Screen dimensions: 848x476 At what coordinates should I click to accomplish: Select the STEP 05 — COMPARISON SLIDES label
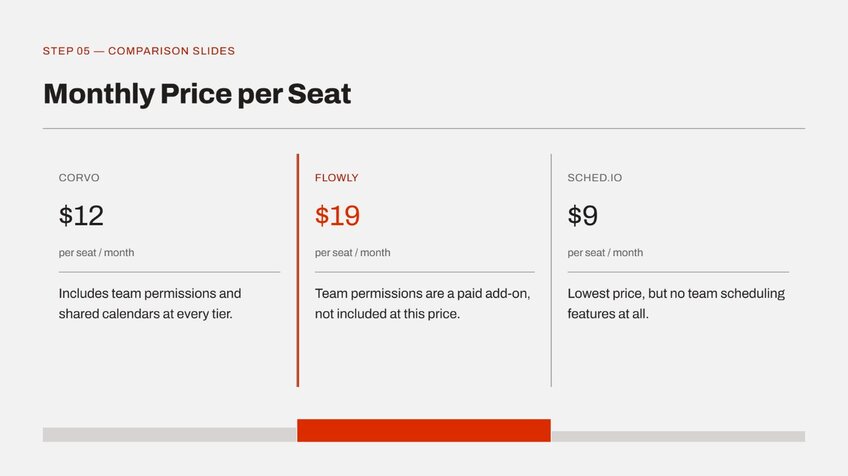tap(139, 51)
